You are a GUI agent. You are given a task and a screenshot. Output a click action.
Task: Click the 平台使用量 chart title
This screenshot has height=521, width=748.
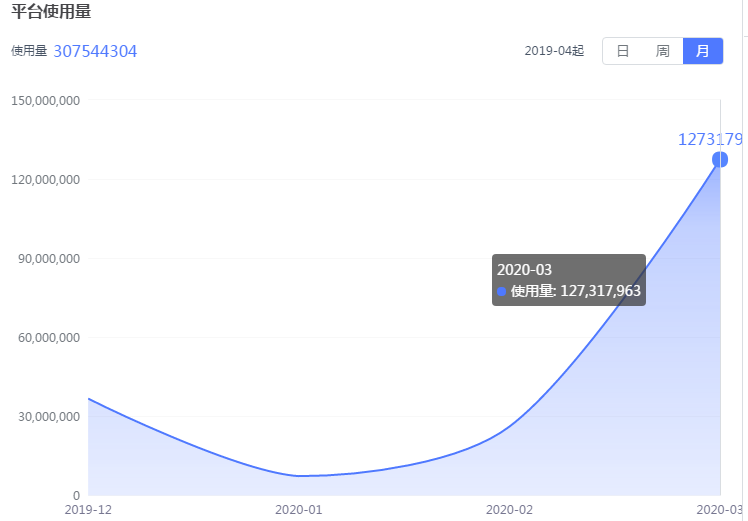(x=51, y=12)
